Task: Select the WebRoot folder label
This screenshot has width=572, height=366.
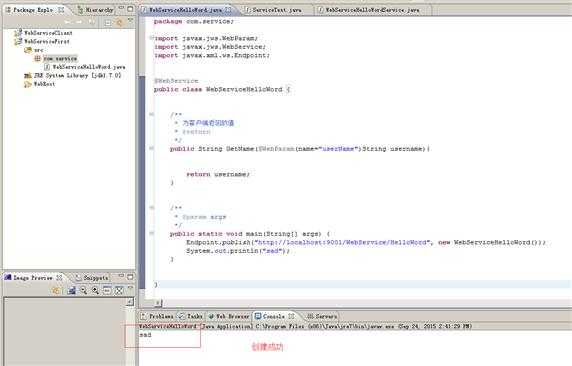Action: [x=44, y=84]
